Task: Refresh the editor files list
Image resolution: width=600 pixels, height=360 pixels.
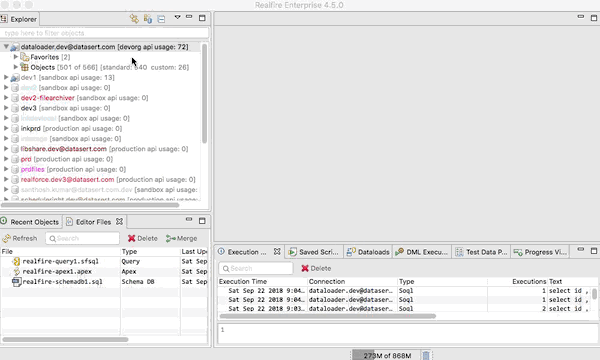Action: point(20,238)
